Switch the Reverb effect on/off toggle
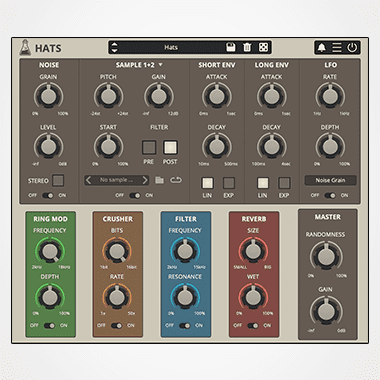 point(253,325)
